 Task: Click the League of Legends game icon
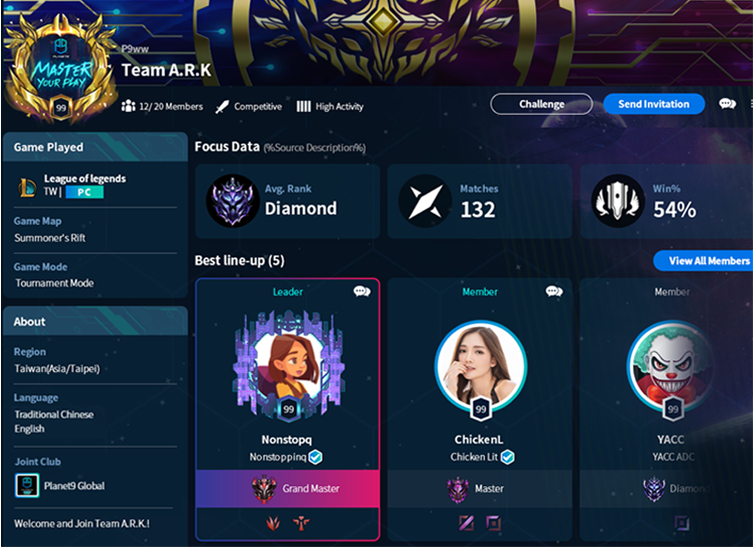click(x=27, y=186)
